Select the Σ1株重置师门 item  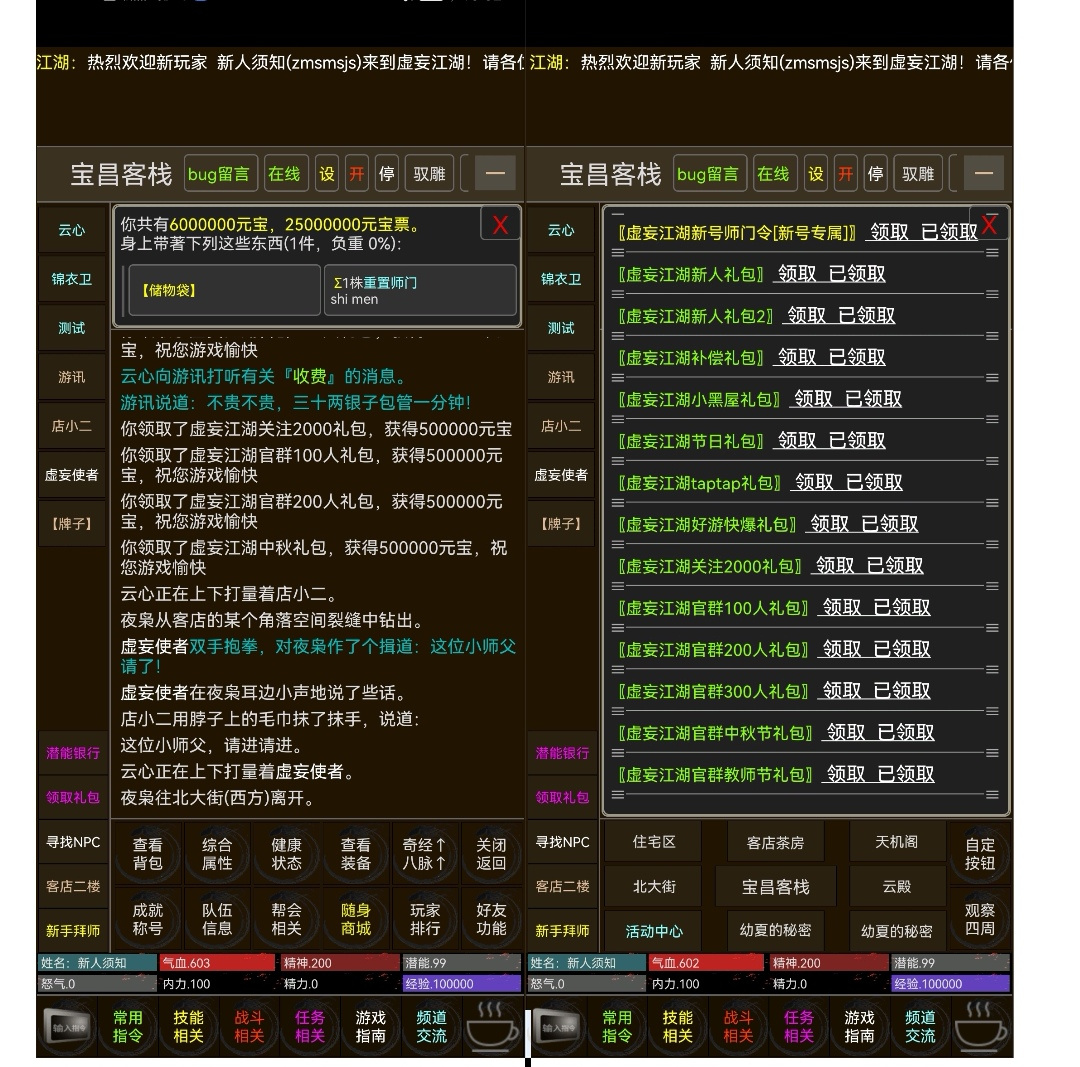click(420, 290)
